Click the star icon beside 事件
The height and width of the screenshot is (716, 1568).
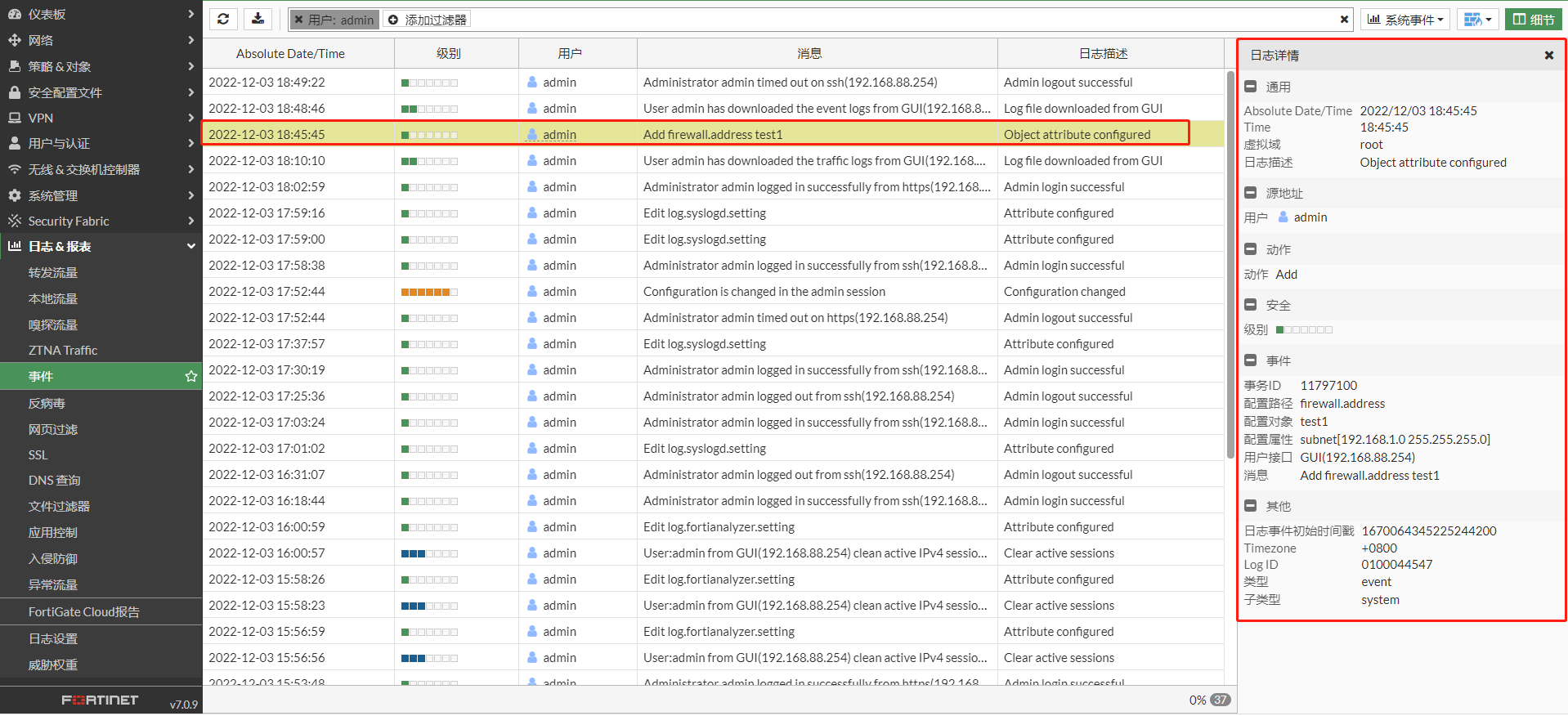190,377
